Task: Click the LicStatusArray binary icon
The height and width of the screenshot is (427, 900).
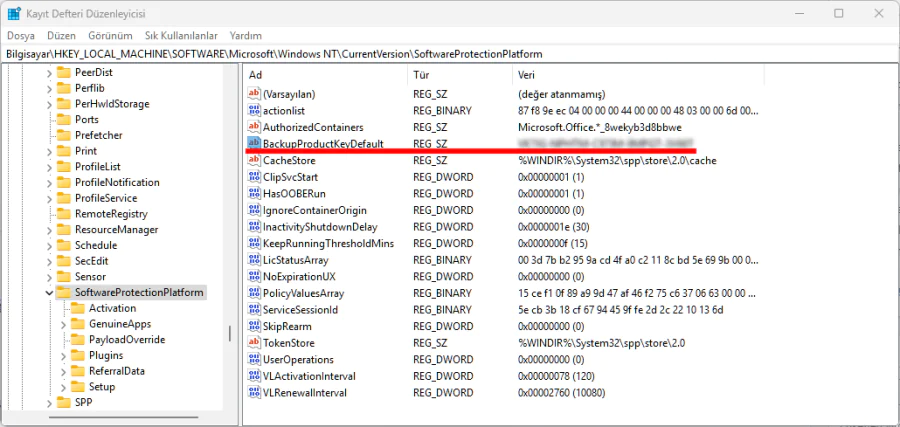Action: (254, 260)
